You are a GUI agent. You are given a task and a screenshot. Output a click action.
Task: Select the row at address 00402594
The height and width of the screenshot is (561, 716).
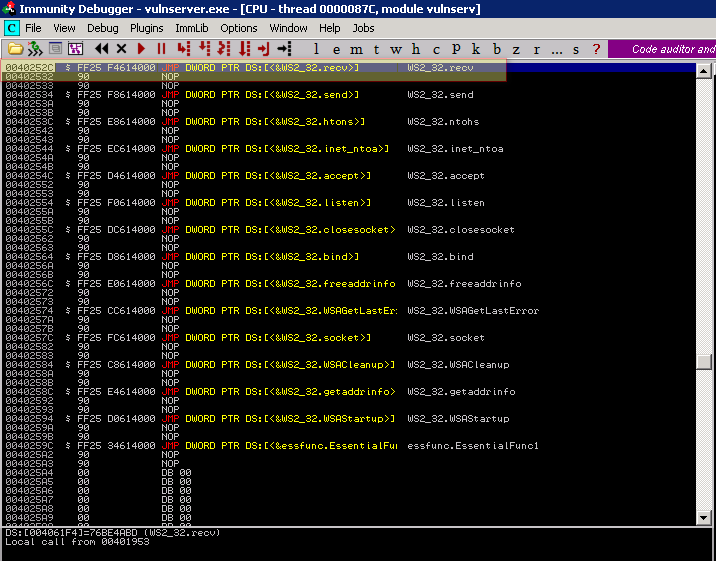click(348, 418)
